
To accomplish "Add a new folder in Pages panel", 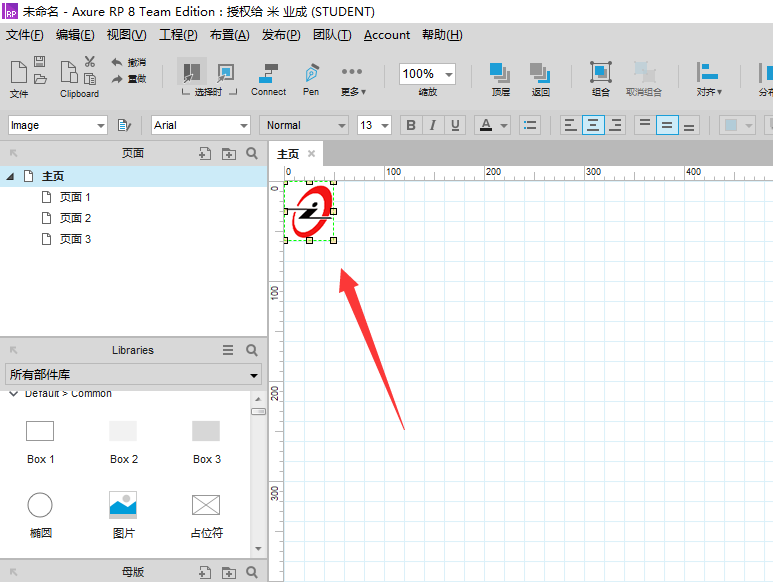I will coord(228,154).
